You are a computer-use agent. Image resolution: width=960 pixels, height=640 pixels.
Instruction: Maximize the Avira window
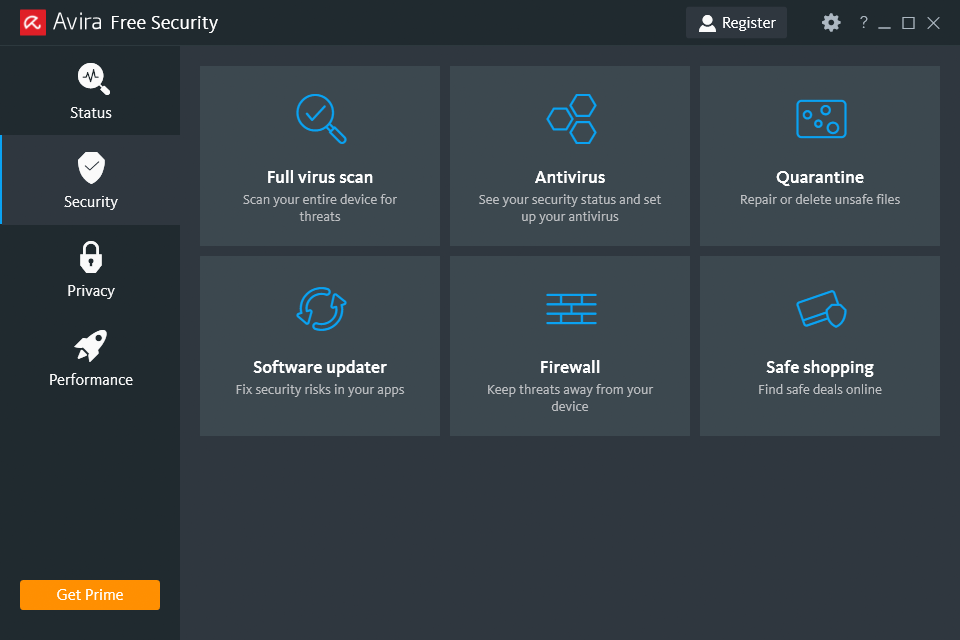point(909,23)
